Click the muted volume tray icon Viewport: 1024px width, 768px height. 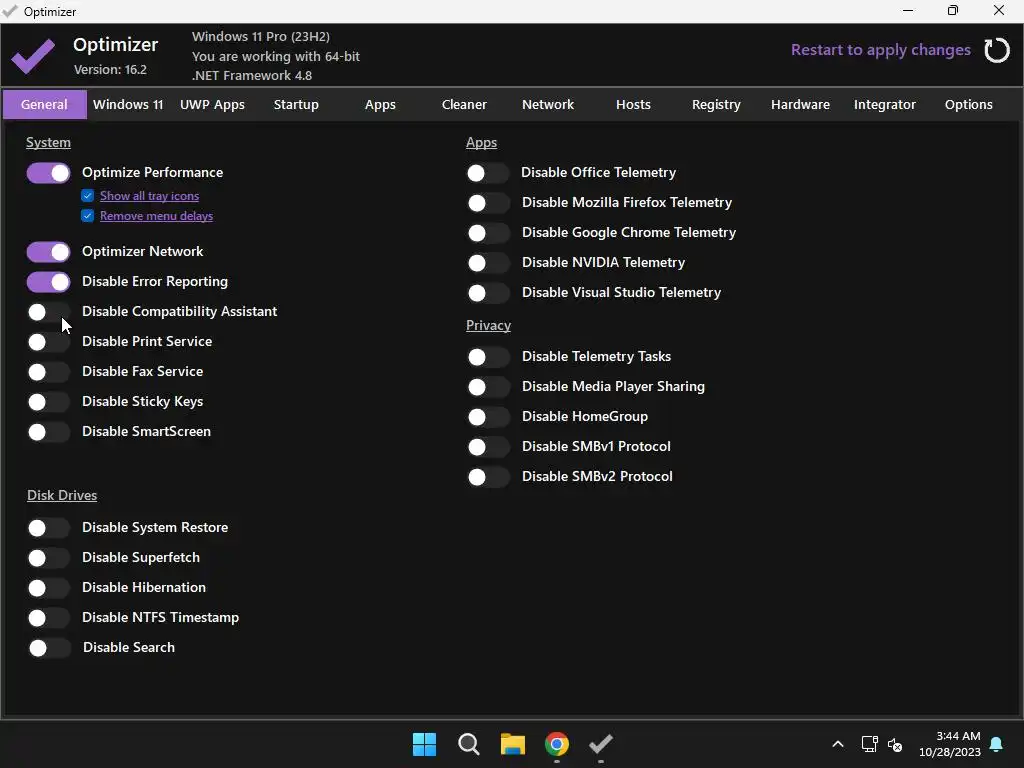click(895, 744)
